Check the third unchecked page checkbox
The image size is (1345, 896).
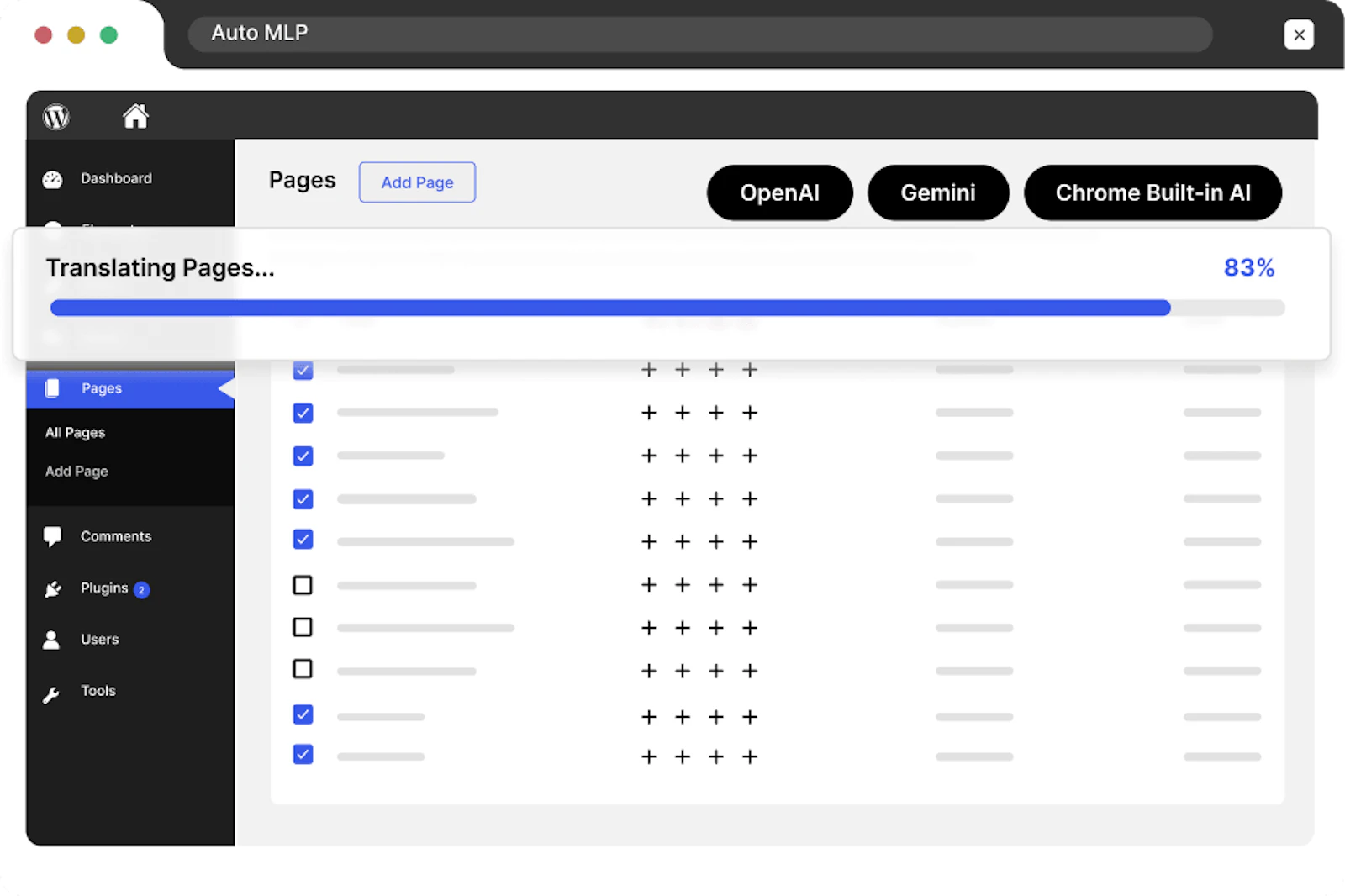coord(303,669)
